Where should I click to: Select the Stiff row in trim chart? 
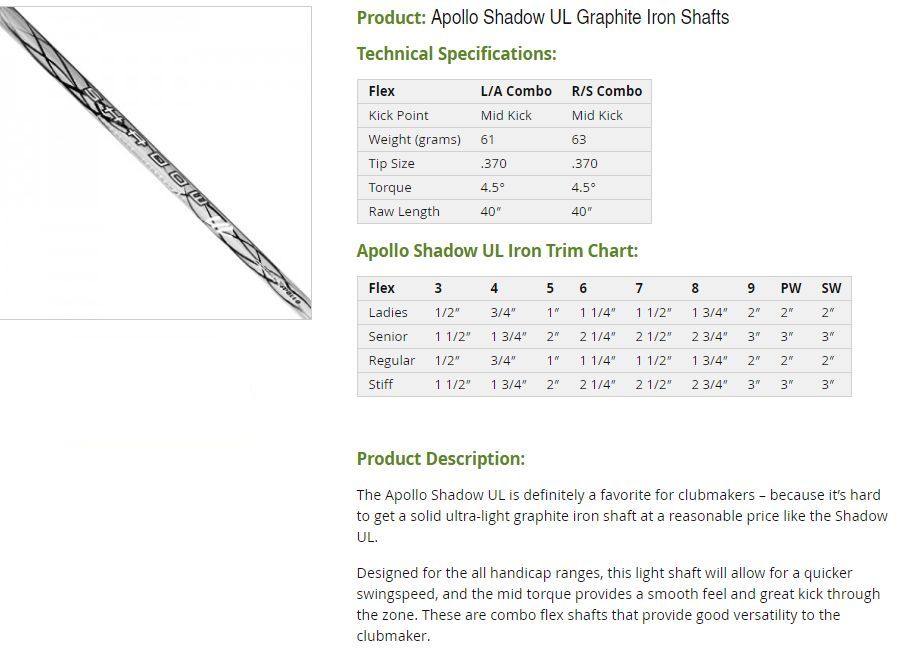point(604,385)
